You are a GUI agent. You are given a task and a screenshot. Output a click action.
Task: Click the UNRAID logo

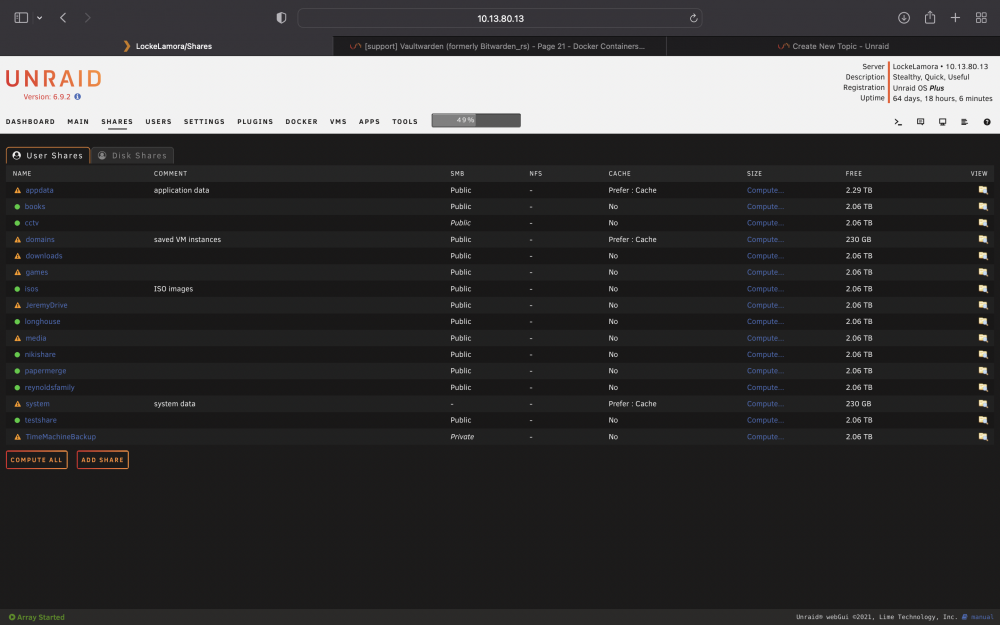(x=54, y=78)
